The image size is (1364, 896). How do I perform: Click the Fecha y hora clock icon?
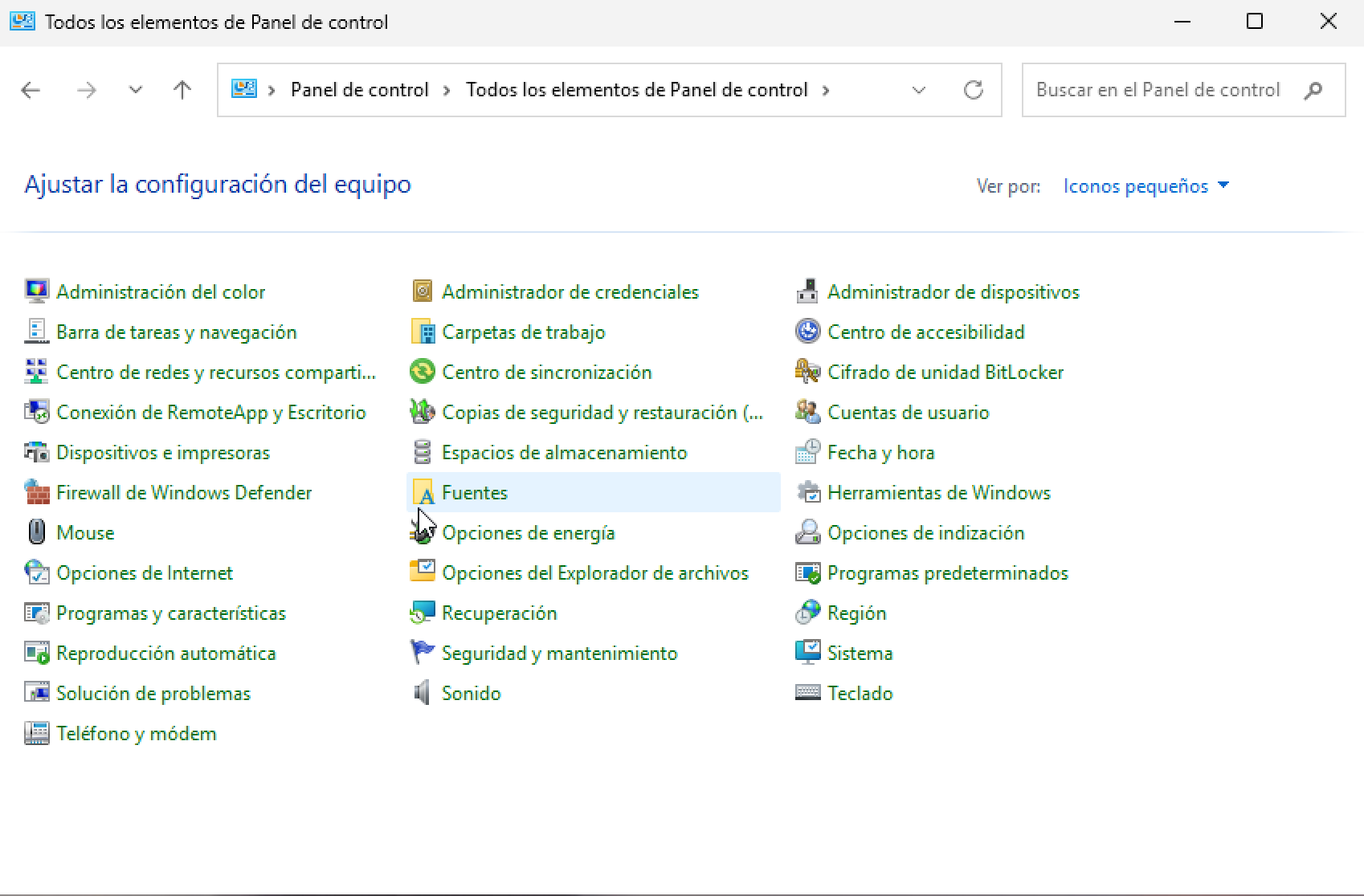[807, 452]
